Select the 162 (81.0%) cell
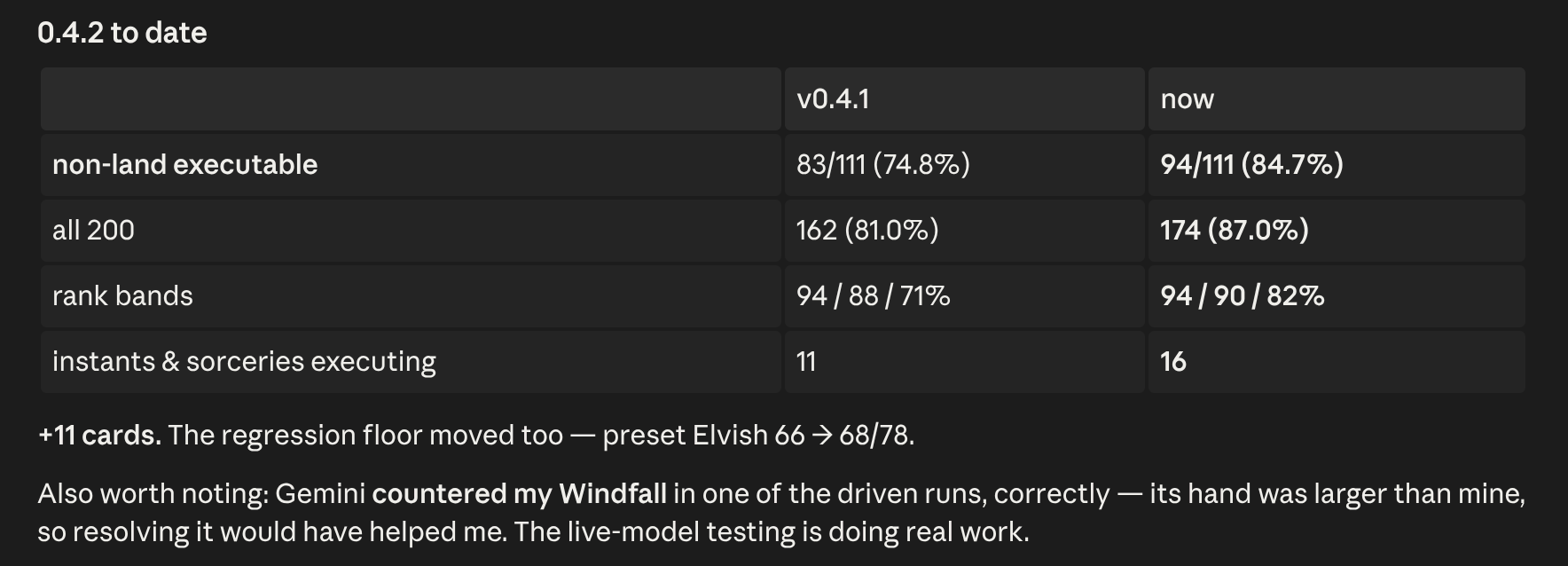Screen dimensions: 1568x566 (964, 230)
